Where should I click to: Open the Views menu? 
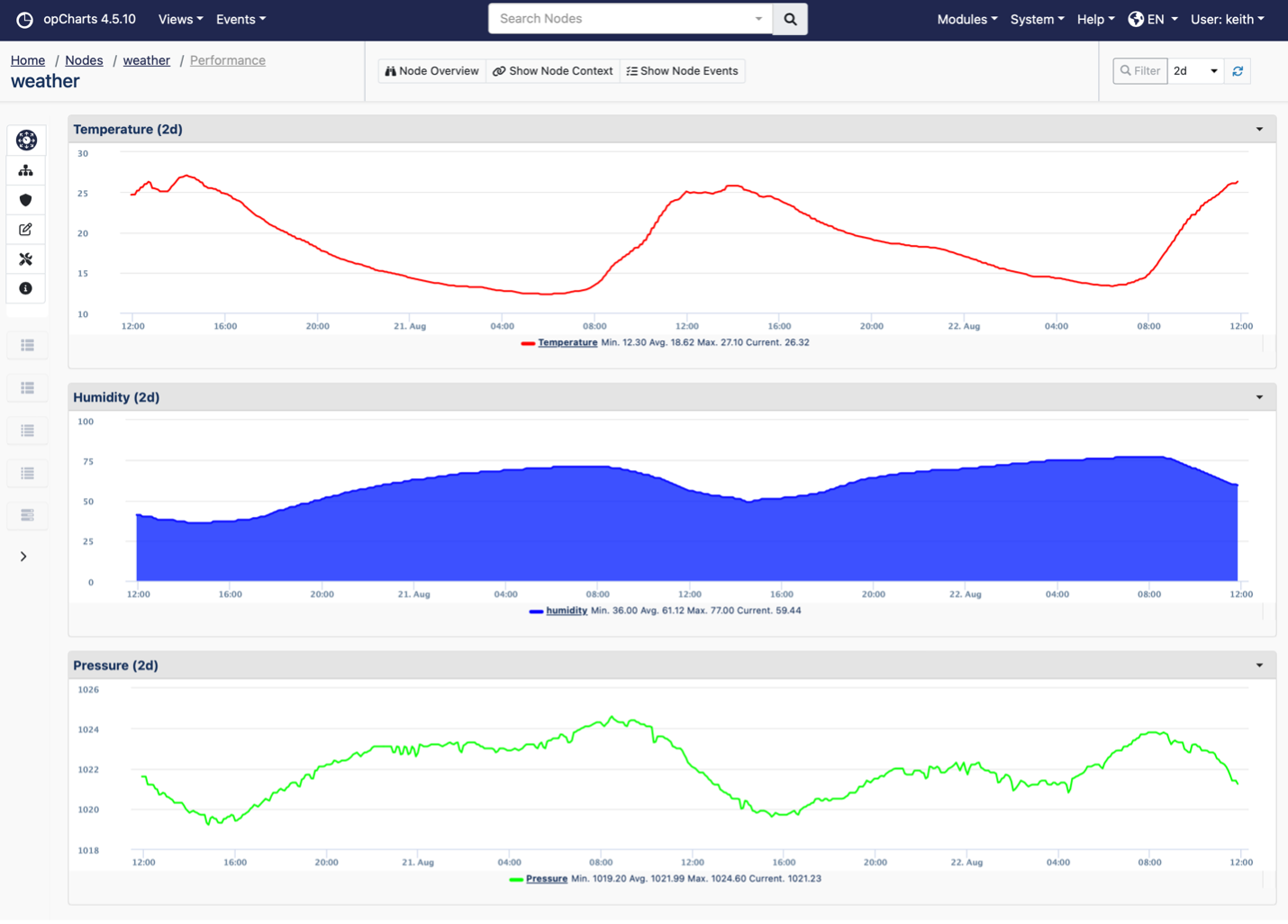[x=180, y=19]
